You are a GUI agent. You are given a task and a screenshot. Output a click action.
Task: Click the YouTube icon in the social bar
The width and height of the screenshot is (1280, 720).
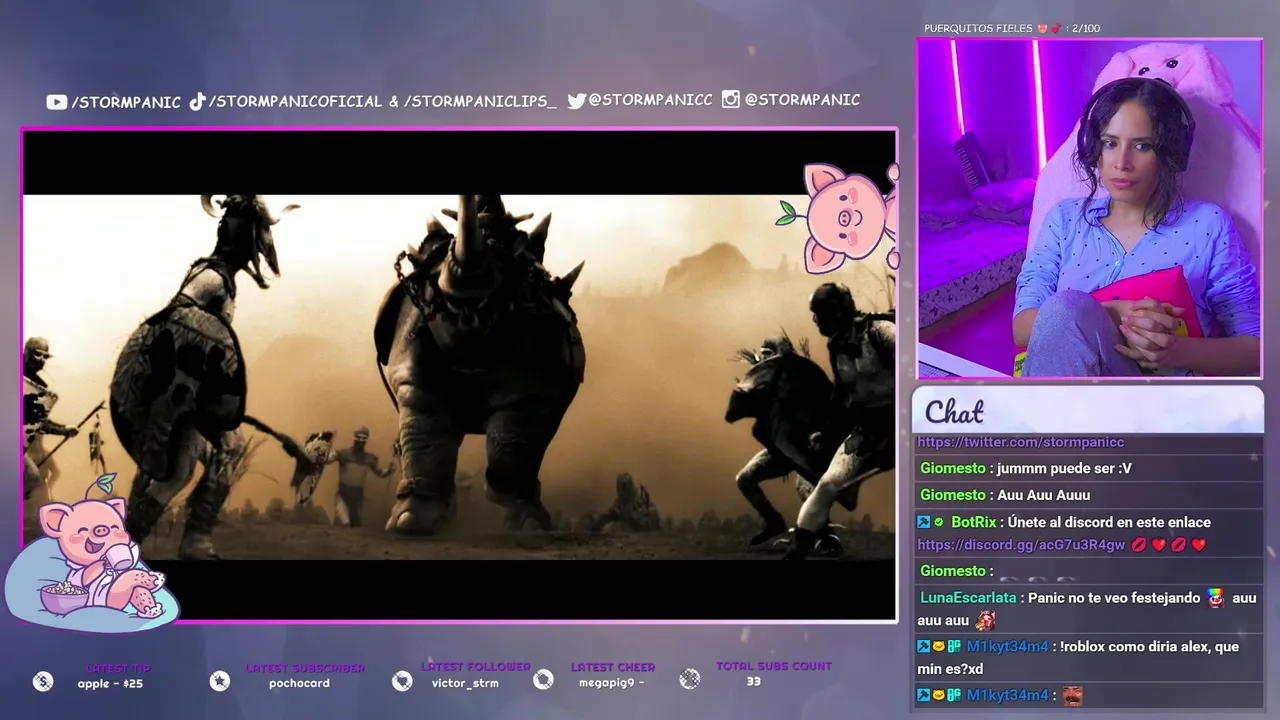(56, 102)
